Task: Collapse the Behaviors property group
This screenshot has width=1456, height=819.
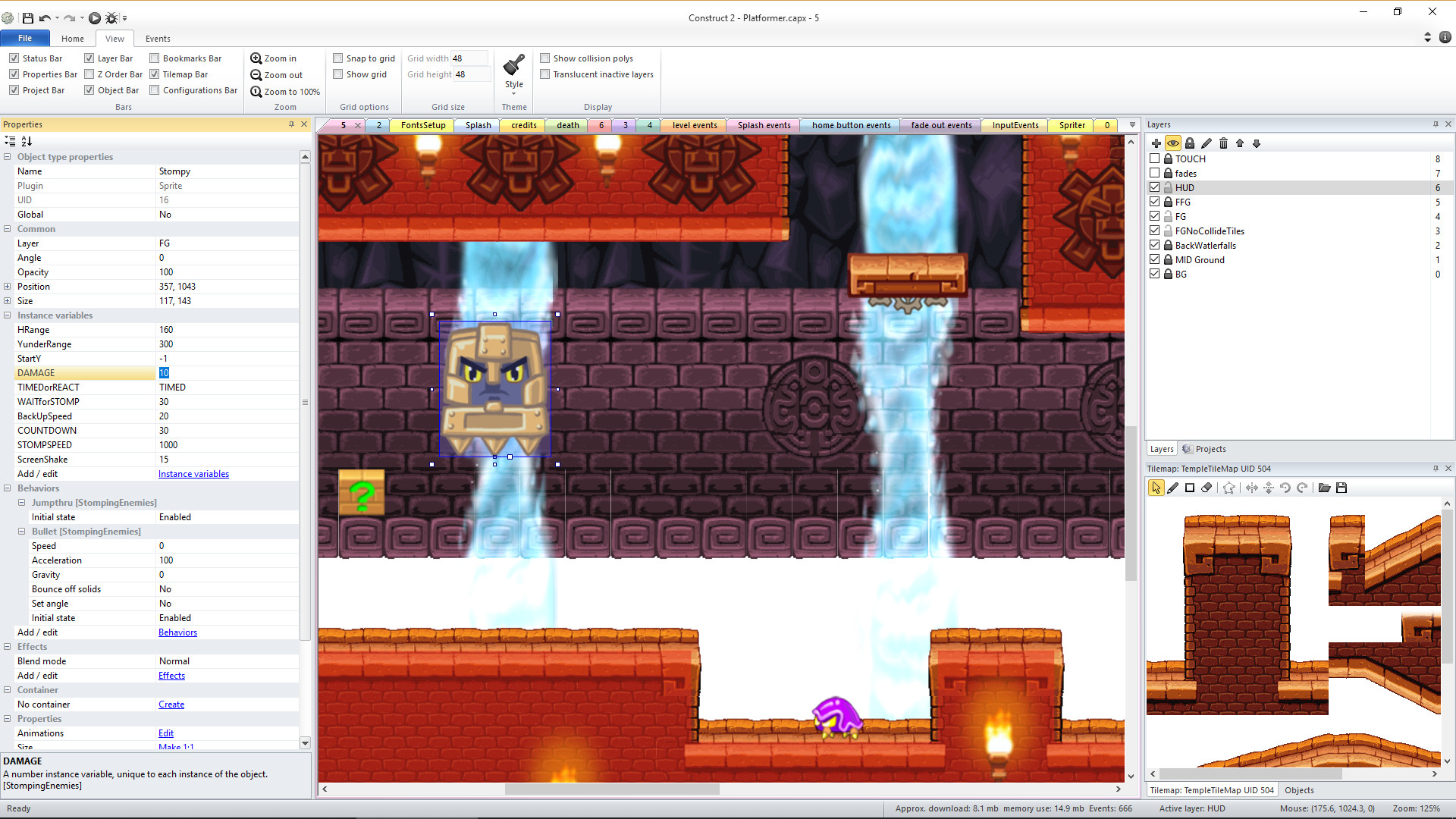Action: coord(7,488)
